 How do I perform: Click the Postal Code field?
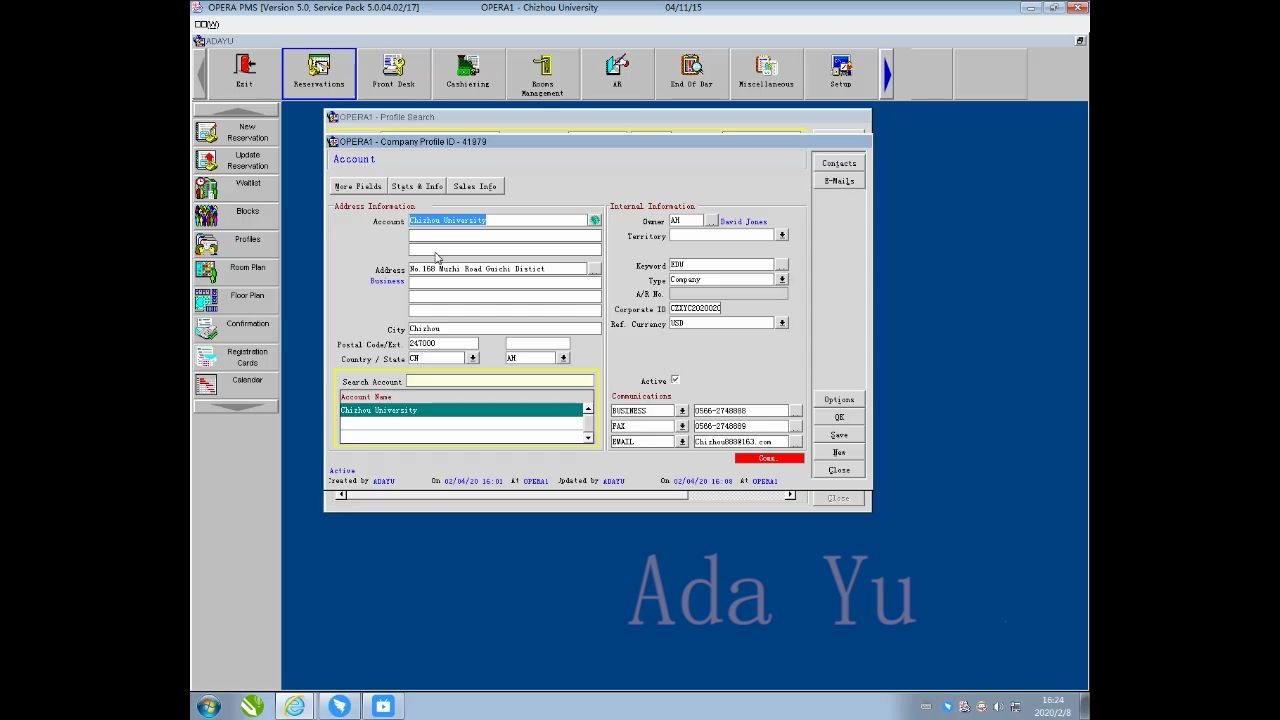[x=443, y=343]
